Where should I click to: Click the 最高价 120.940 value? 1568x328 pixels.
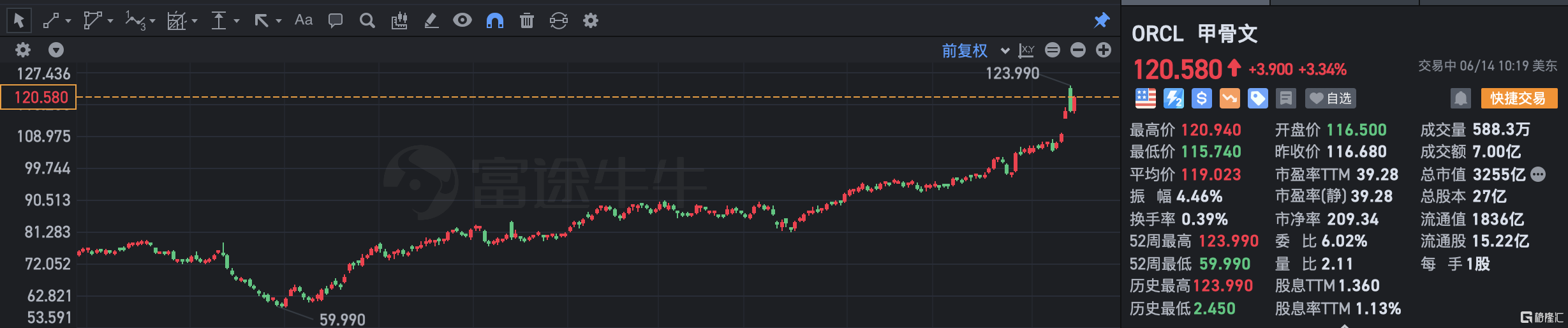coord(1211,130)
